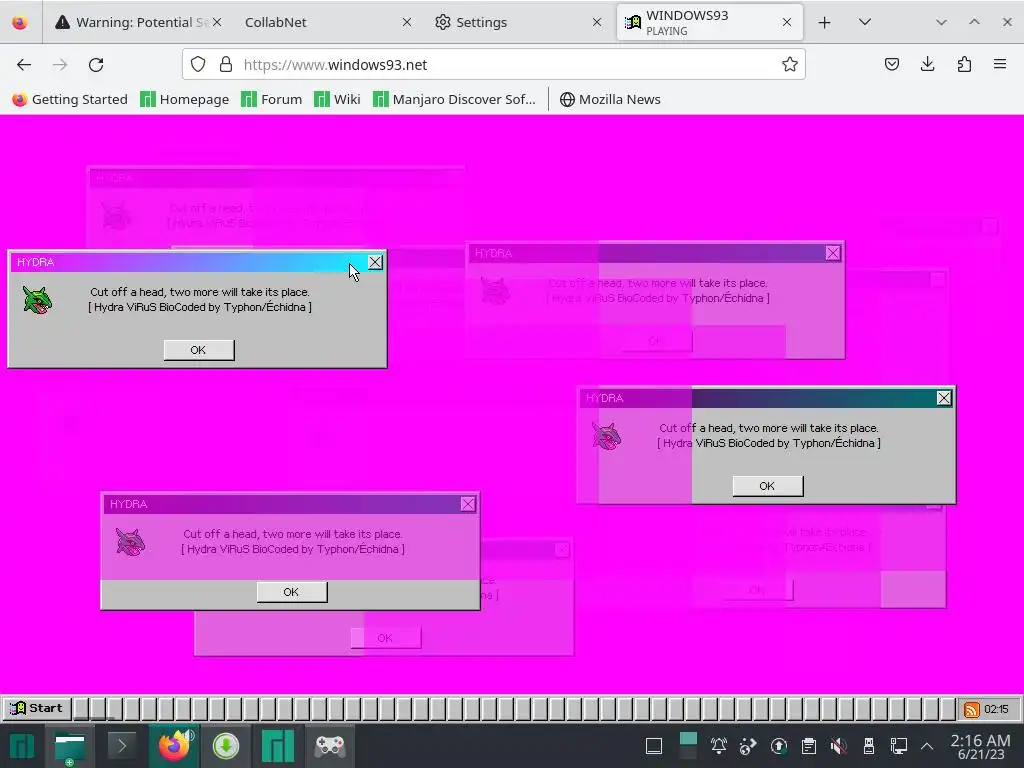Open Manjaro application launcher in panel
This screenshot has width=1024, height=768.
[x=22, y=746]
